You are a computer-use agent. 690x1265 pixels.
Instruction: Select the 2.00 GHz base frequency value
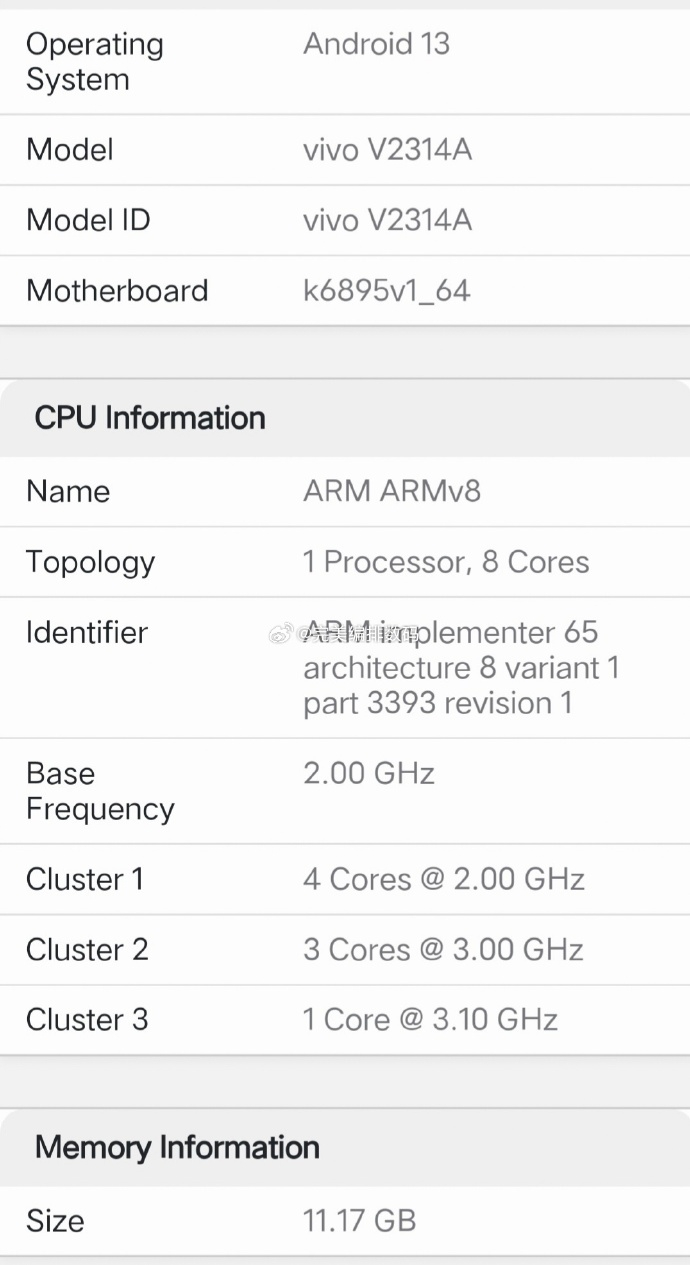[x=369, y=774]
